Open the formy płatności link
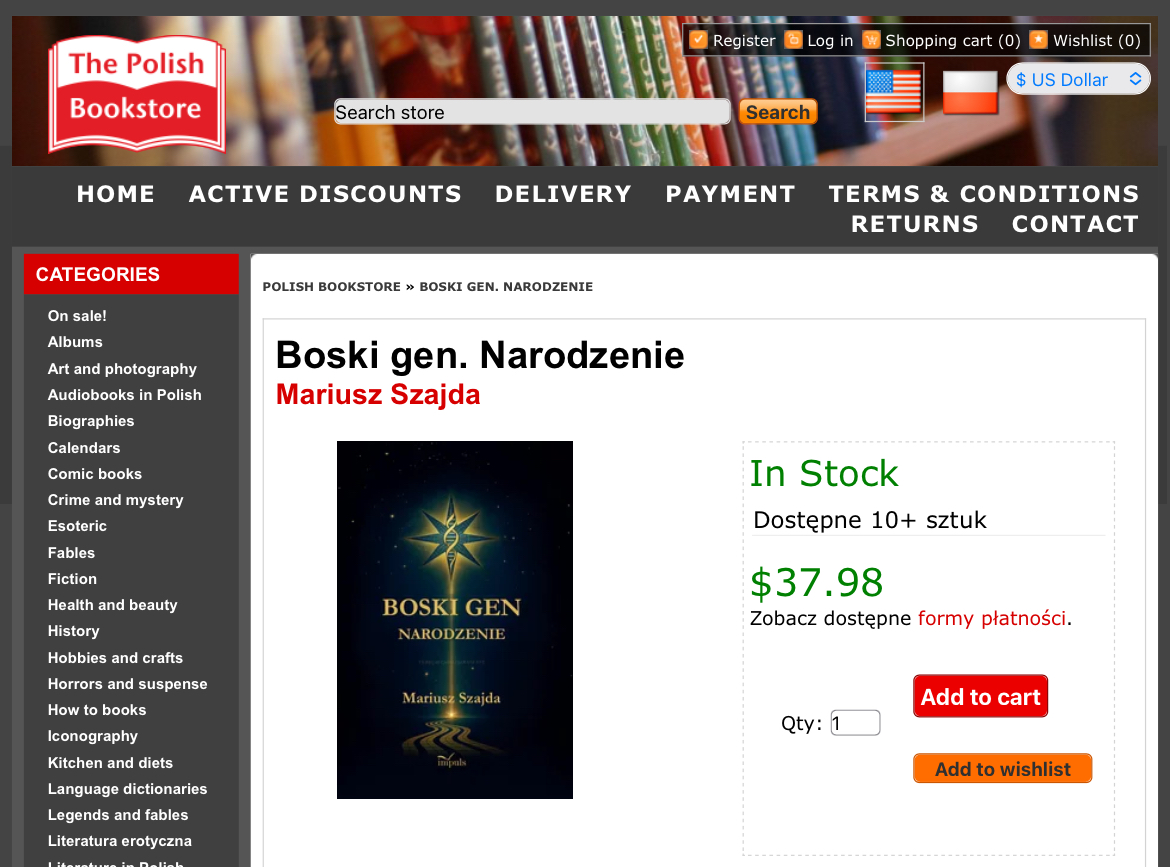This screenshot has width=1170, height=867. (991, 619)
